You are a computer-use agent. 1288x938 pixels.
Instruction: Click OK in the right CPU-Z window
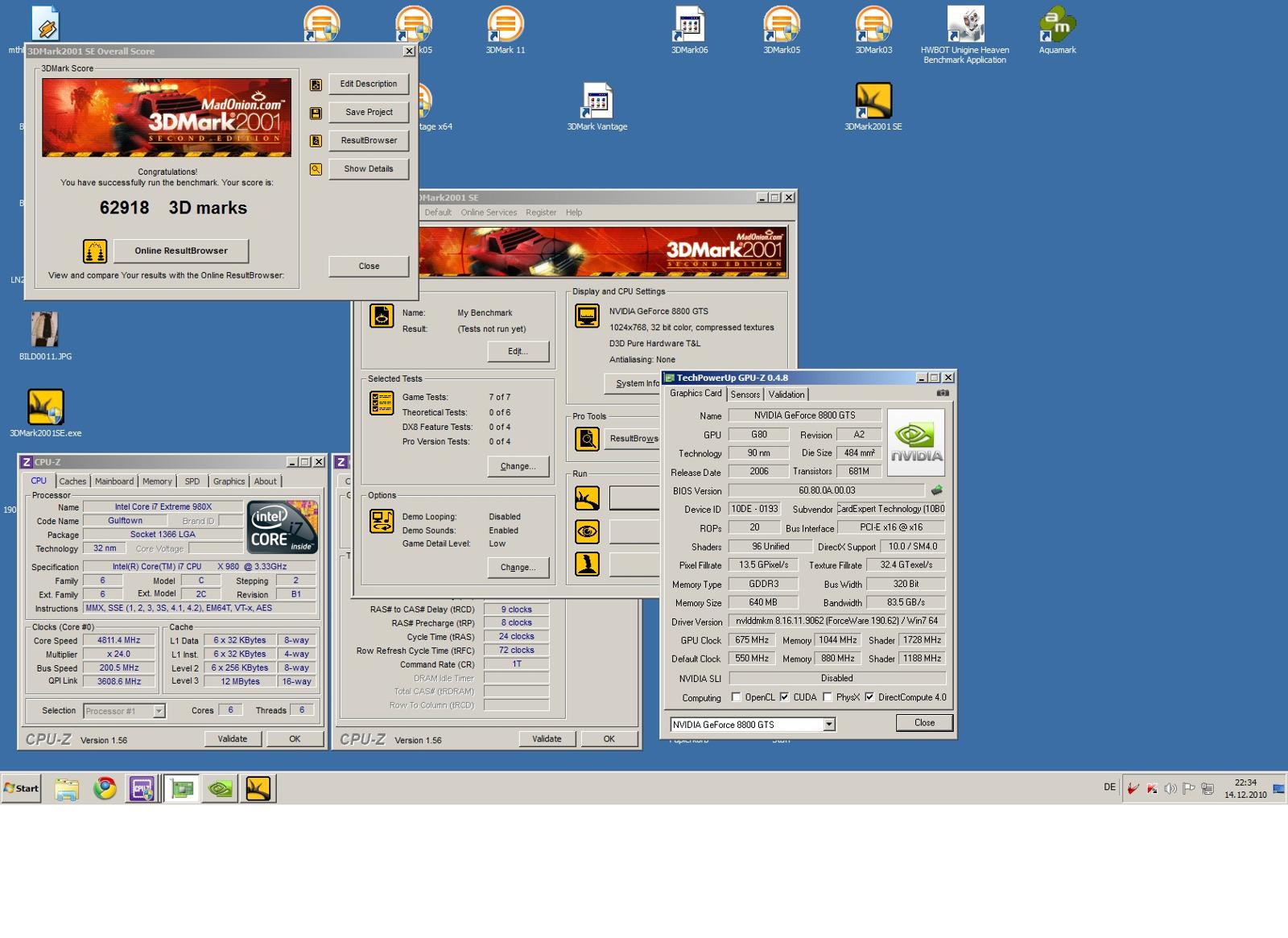coord(609,739)
